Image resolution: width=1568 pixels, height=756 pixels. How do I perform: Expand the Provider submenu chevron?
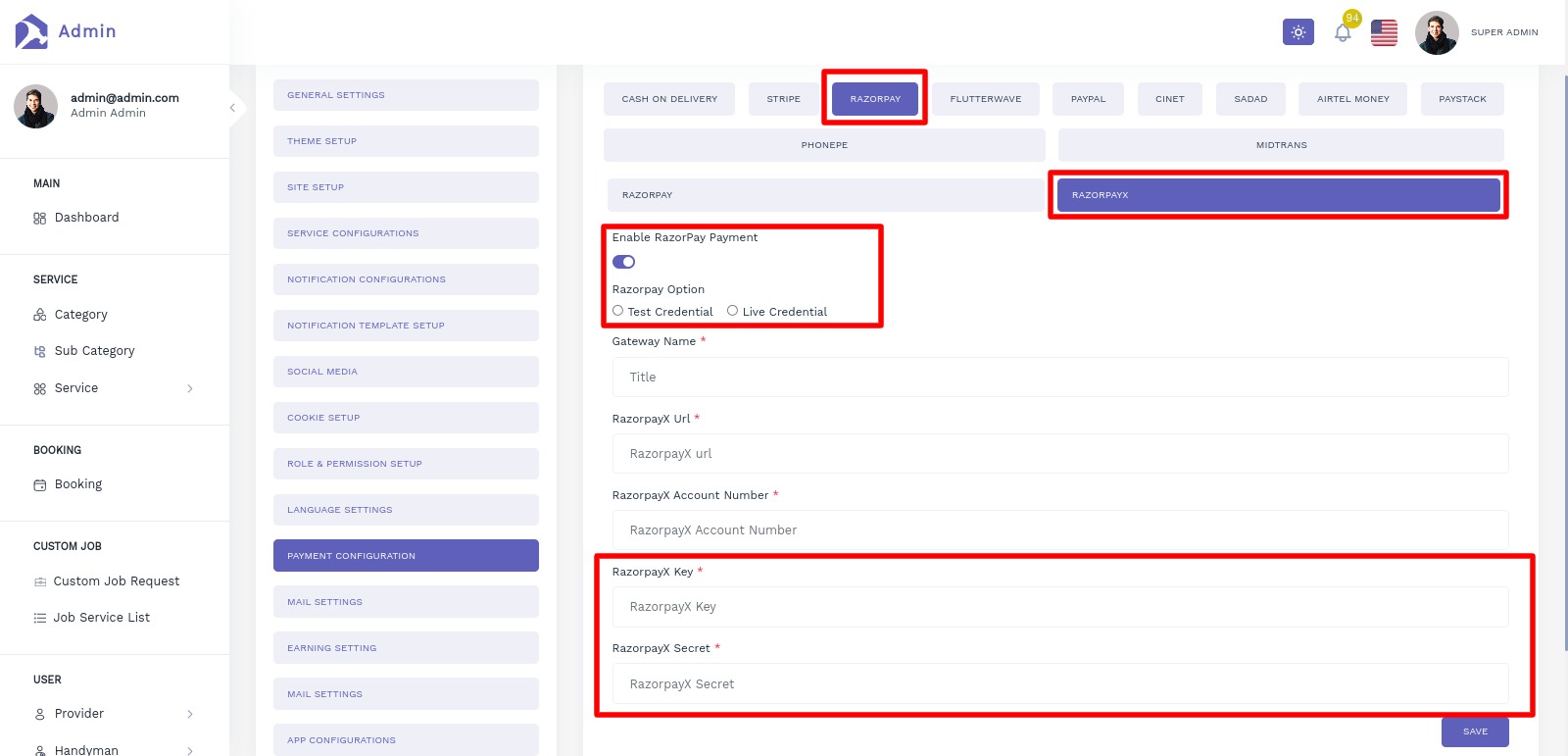190,715
